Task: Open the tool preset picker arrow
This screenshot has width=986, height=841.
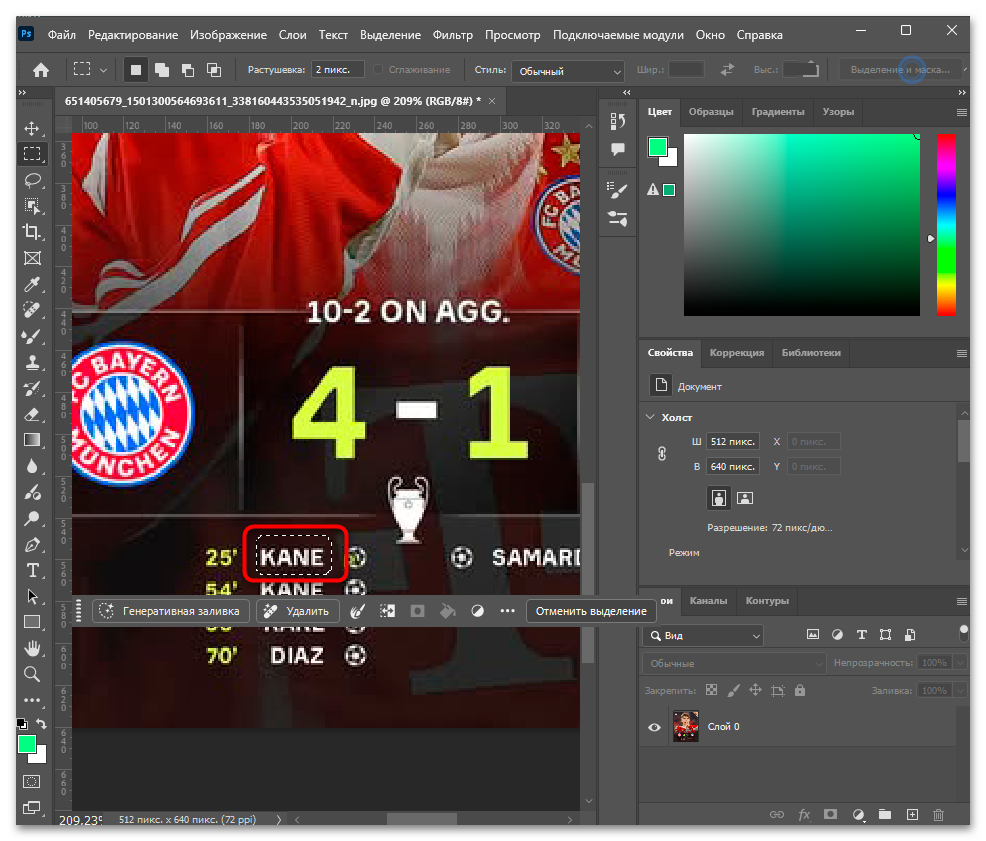Action: [103, 70]
